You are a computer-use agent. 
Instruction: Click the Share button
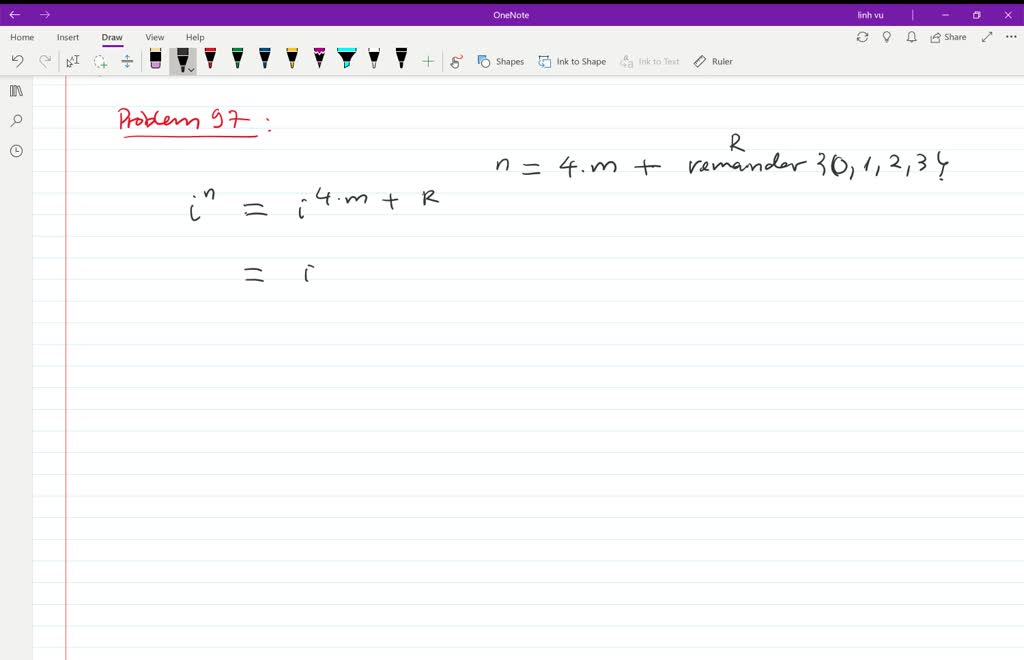pos(946,36)
